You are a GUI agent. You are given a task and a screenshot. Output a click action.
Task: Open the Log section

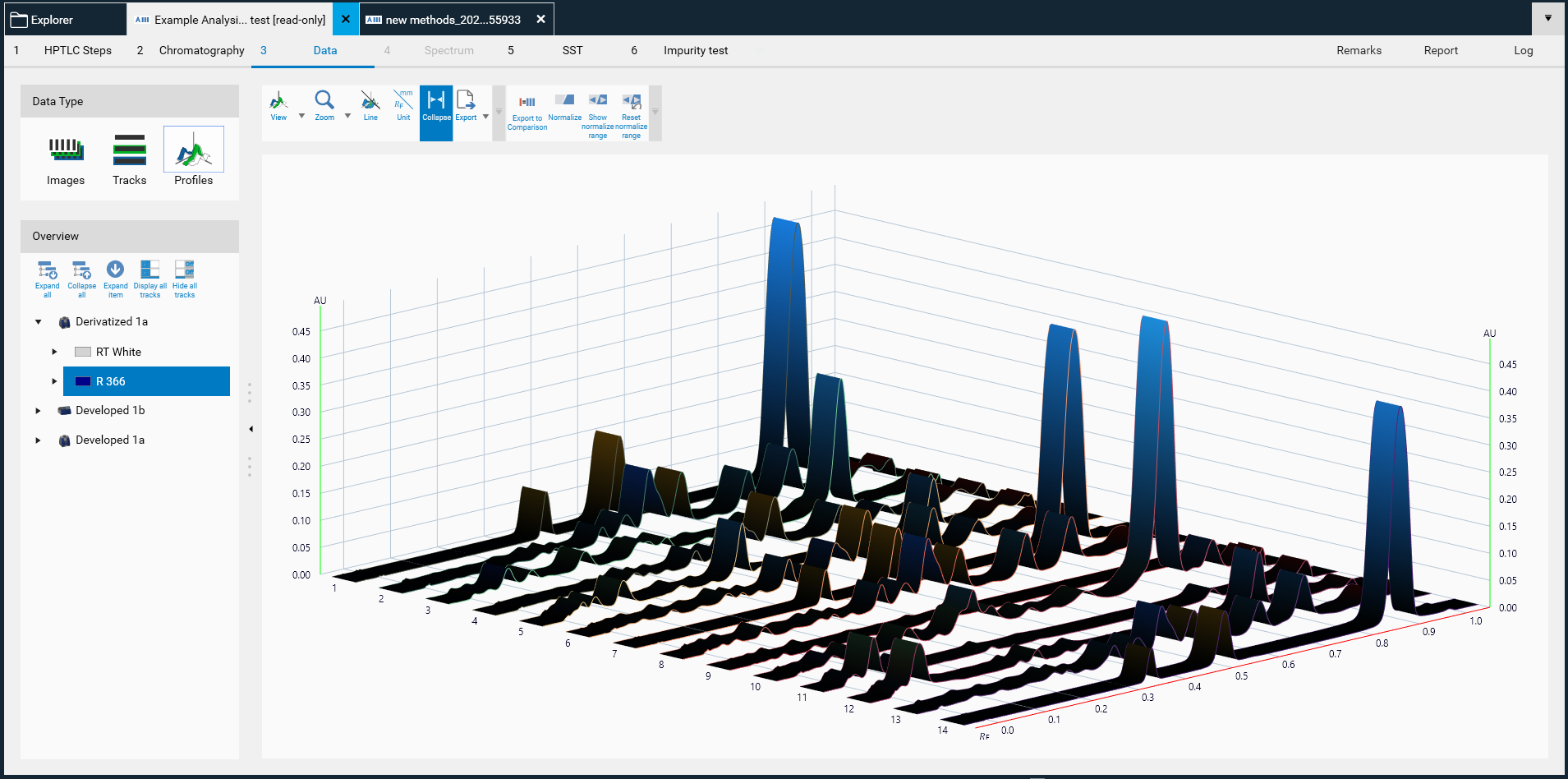click(x=1524, y=50)
